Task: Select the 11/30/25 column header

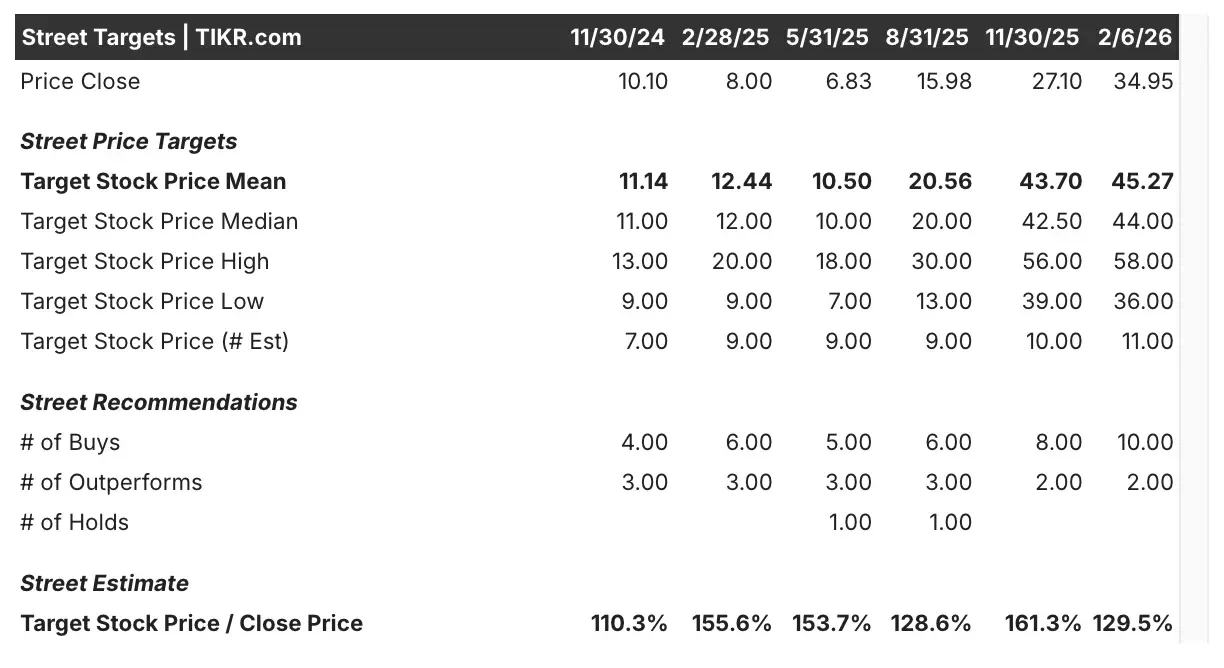Action: [x=1033, y=37]
